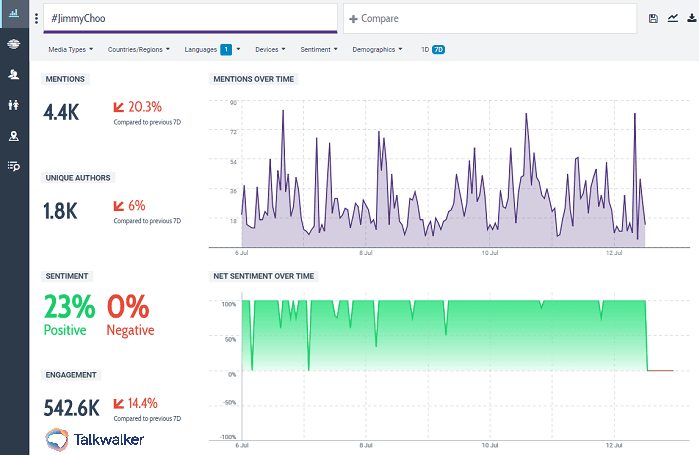
Task: Click the Compare topic field
Action: (x=490, y=19)
